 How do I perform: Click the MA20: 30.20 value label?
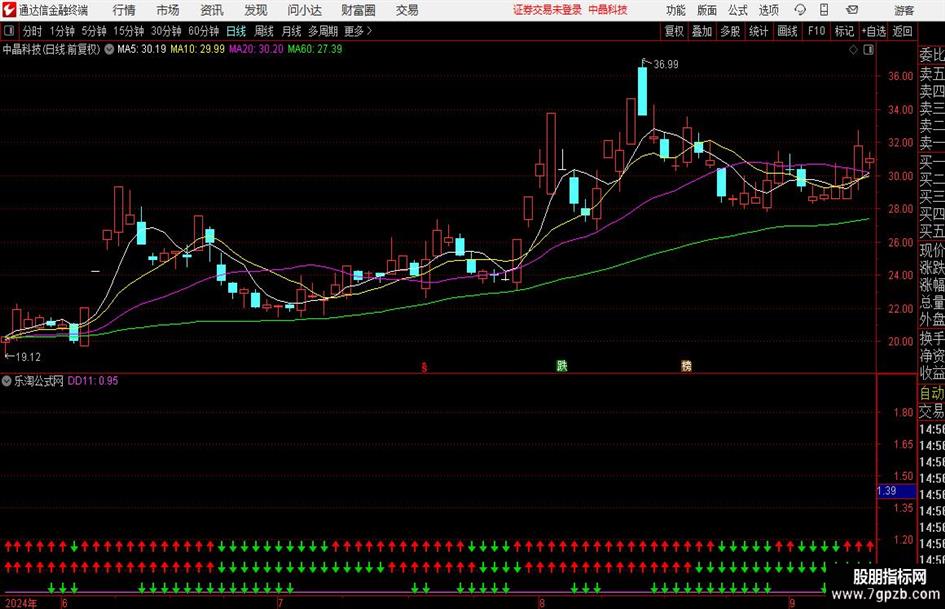pyautogui.click(x=256, y=49)
